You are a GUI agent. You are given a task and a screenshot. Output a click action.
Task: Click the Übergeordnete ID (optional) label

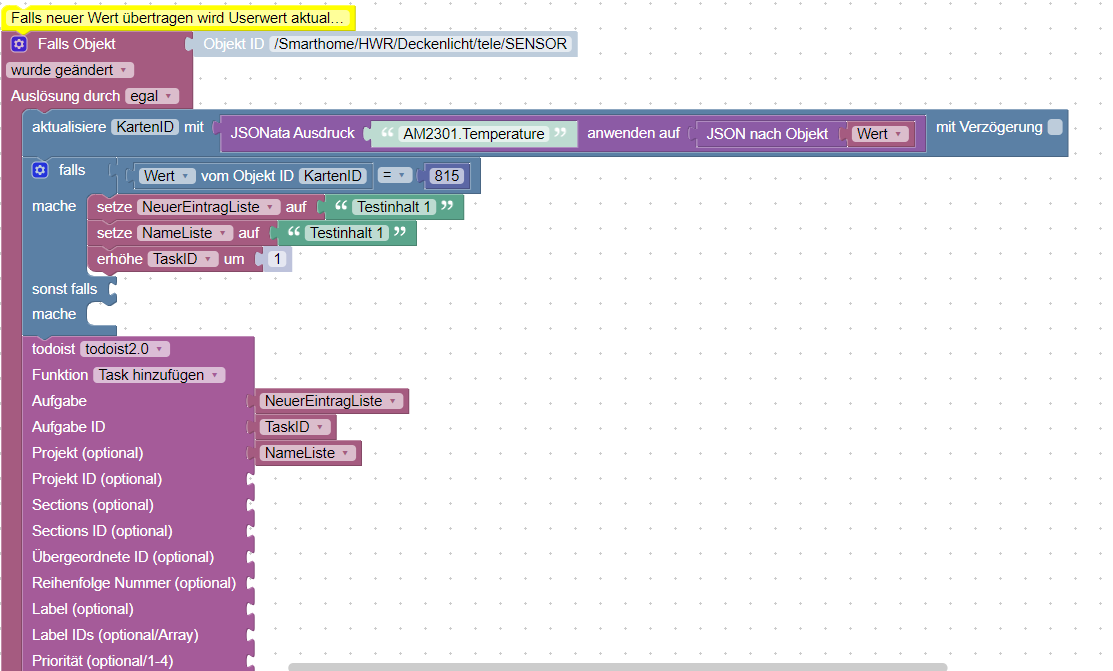tap(123, 557)
